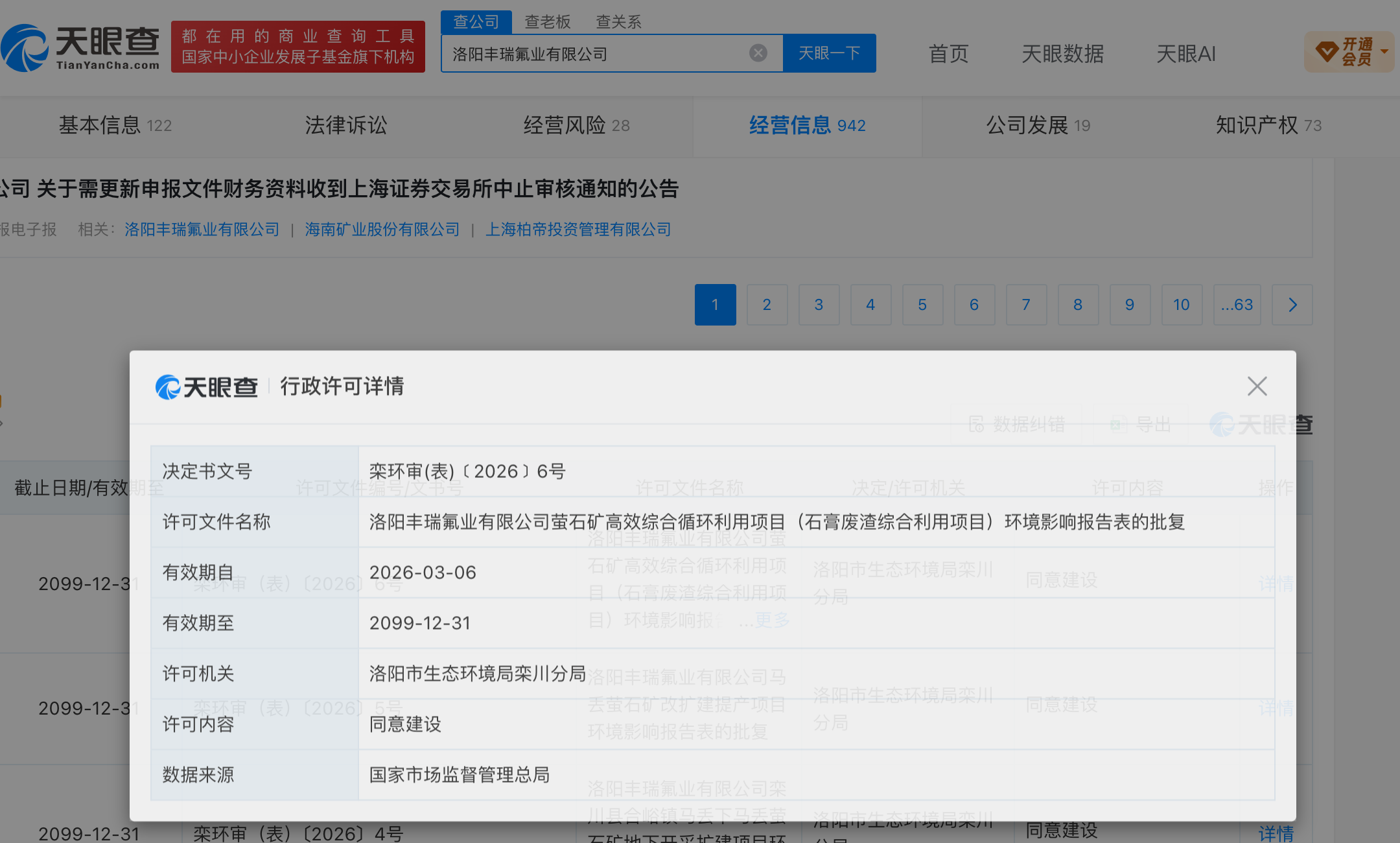The width and height of the screenshot is (1400, 843).
Task: Click the TianYanCha logo in header
Action: click(x=80, y=47)
